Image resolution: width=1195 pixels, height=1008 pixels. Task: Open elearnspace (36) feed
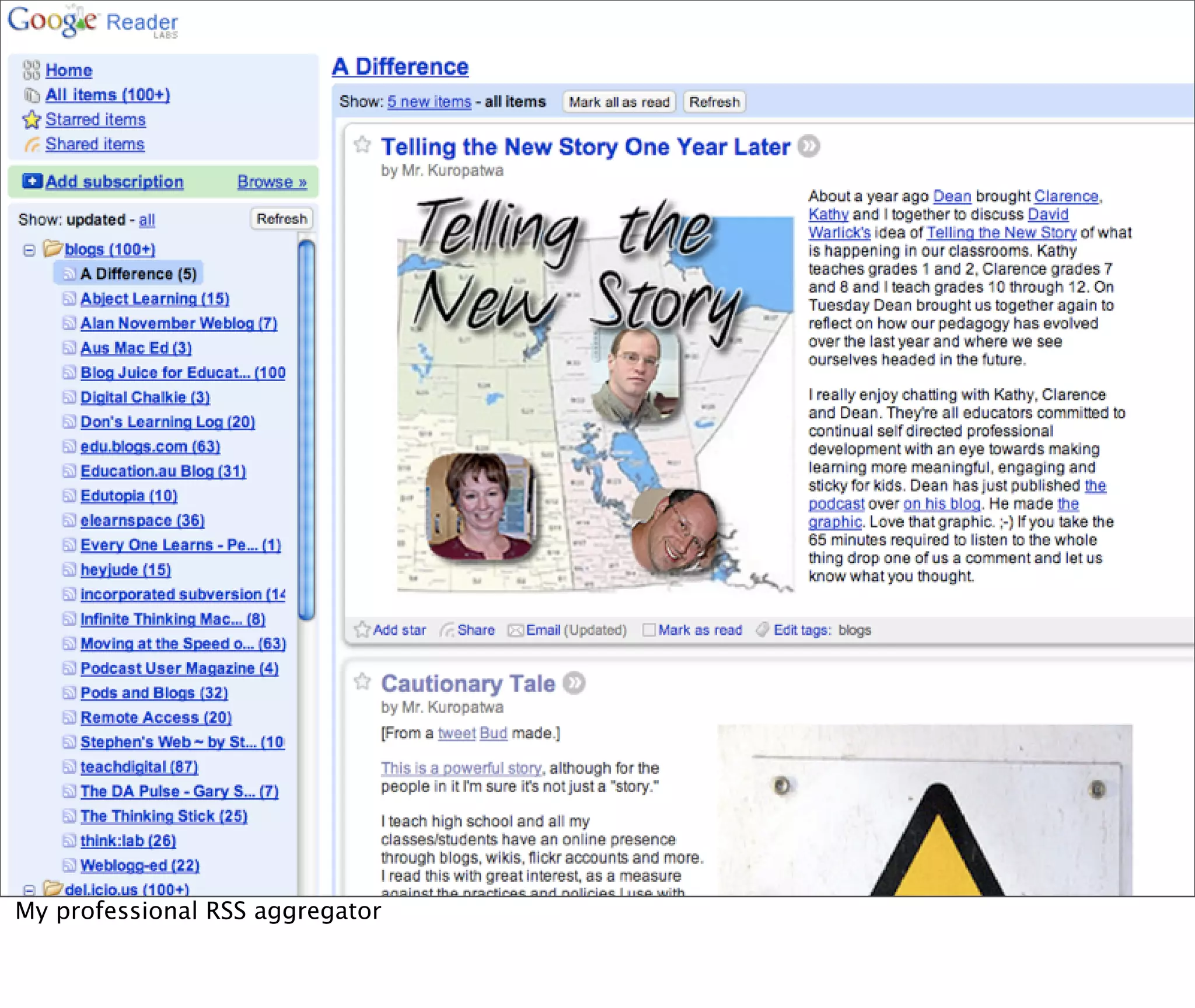coord(142,520)
